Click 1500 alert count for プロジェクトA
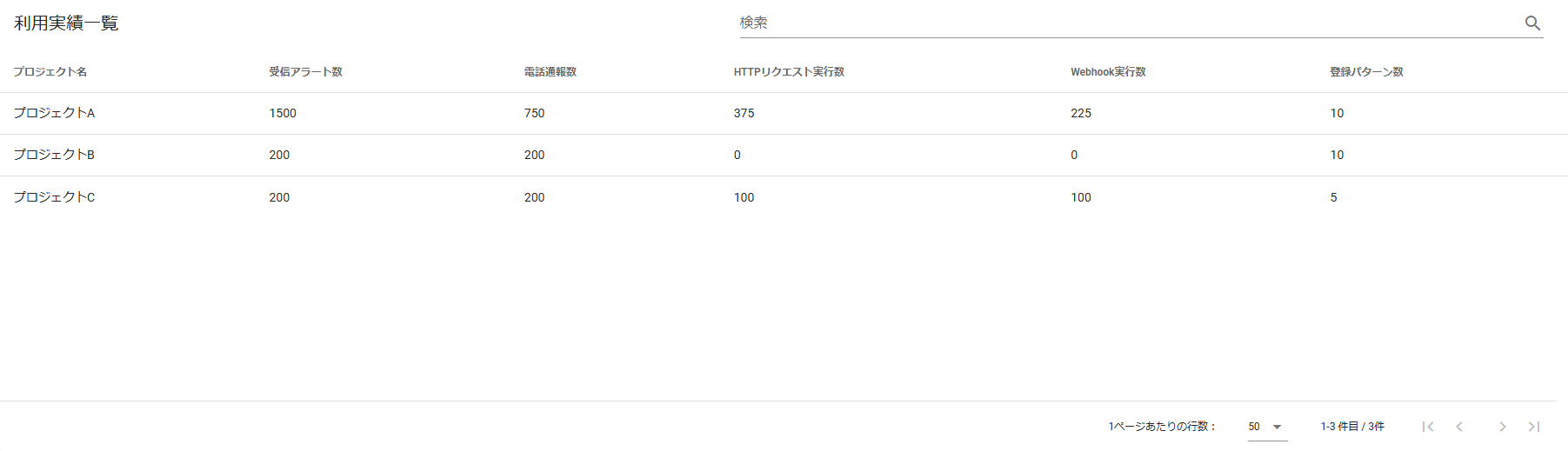 (283, 113)
